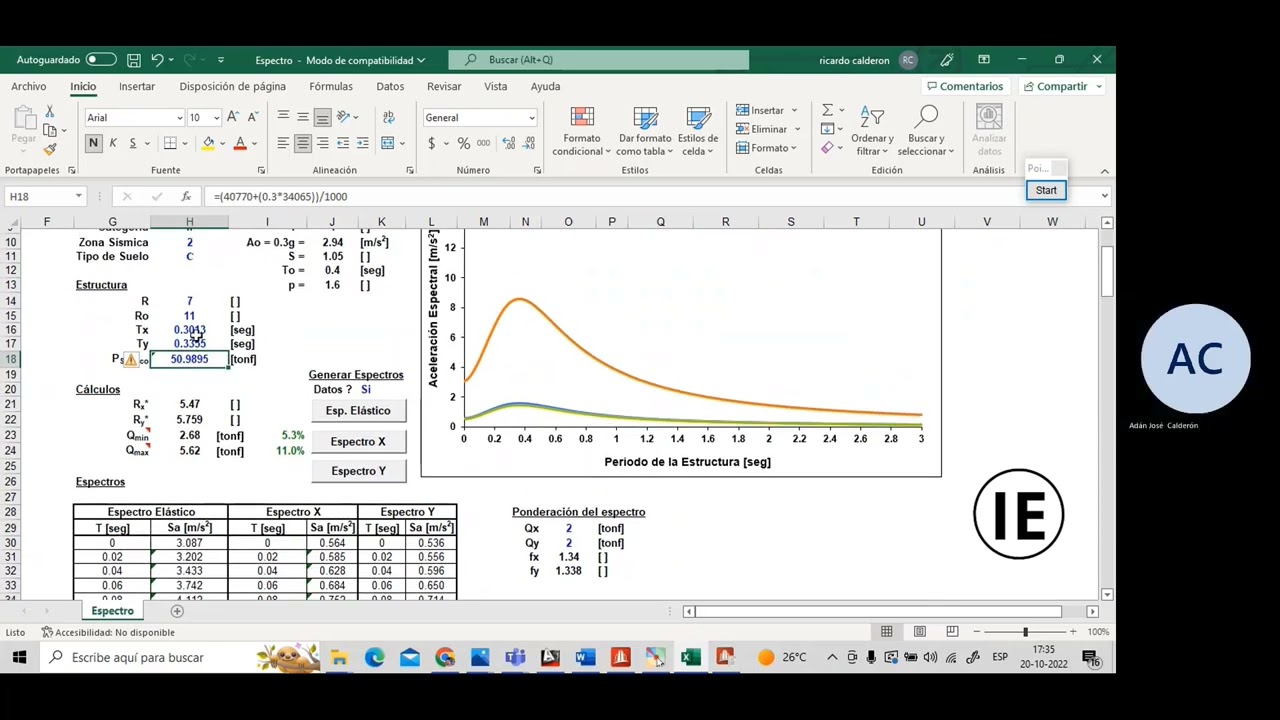Viewport: 1280px width, 720px height.
Task: Click into the formula bar
Action: [x=650, y=196]
